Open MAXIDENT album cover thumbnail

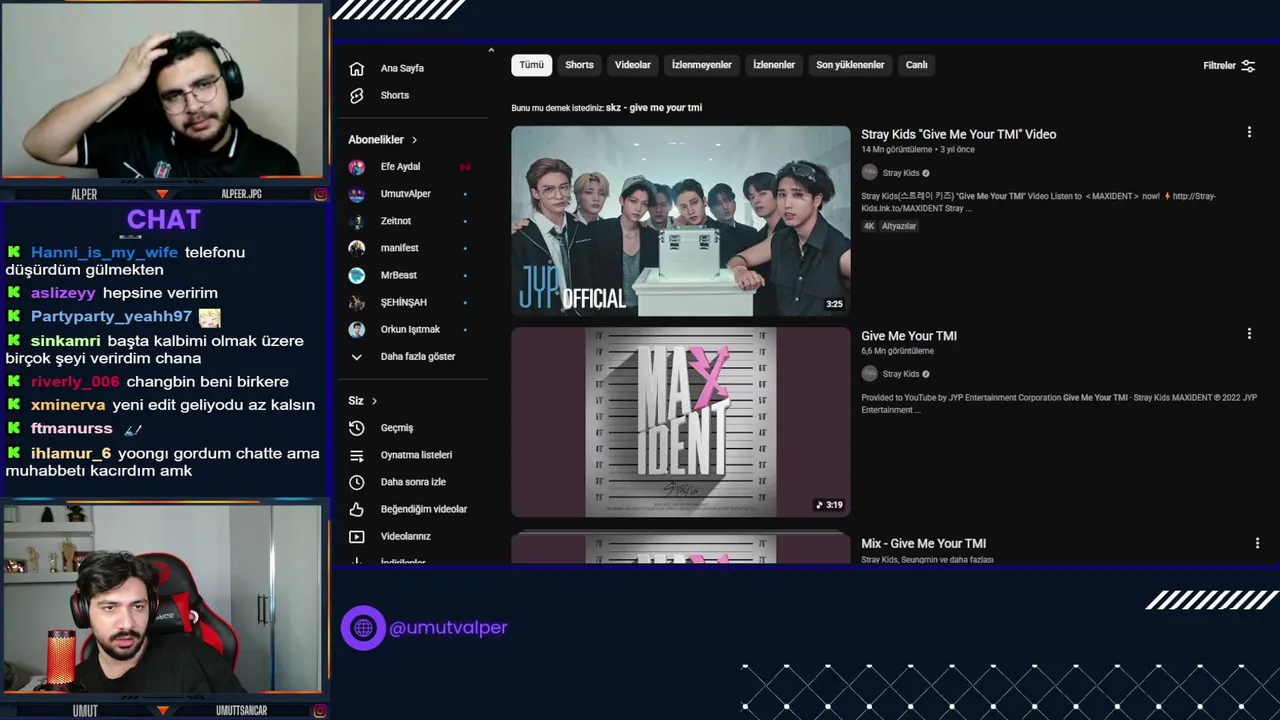click(x=681, y=422)
